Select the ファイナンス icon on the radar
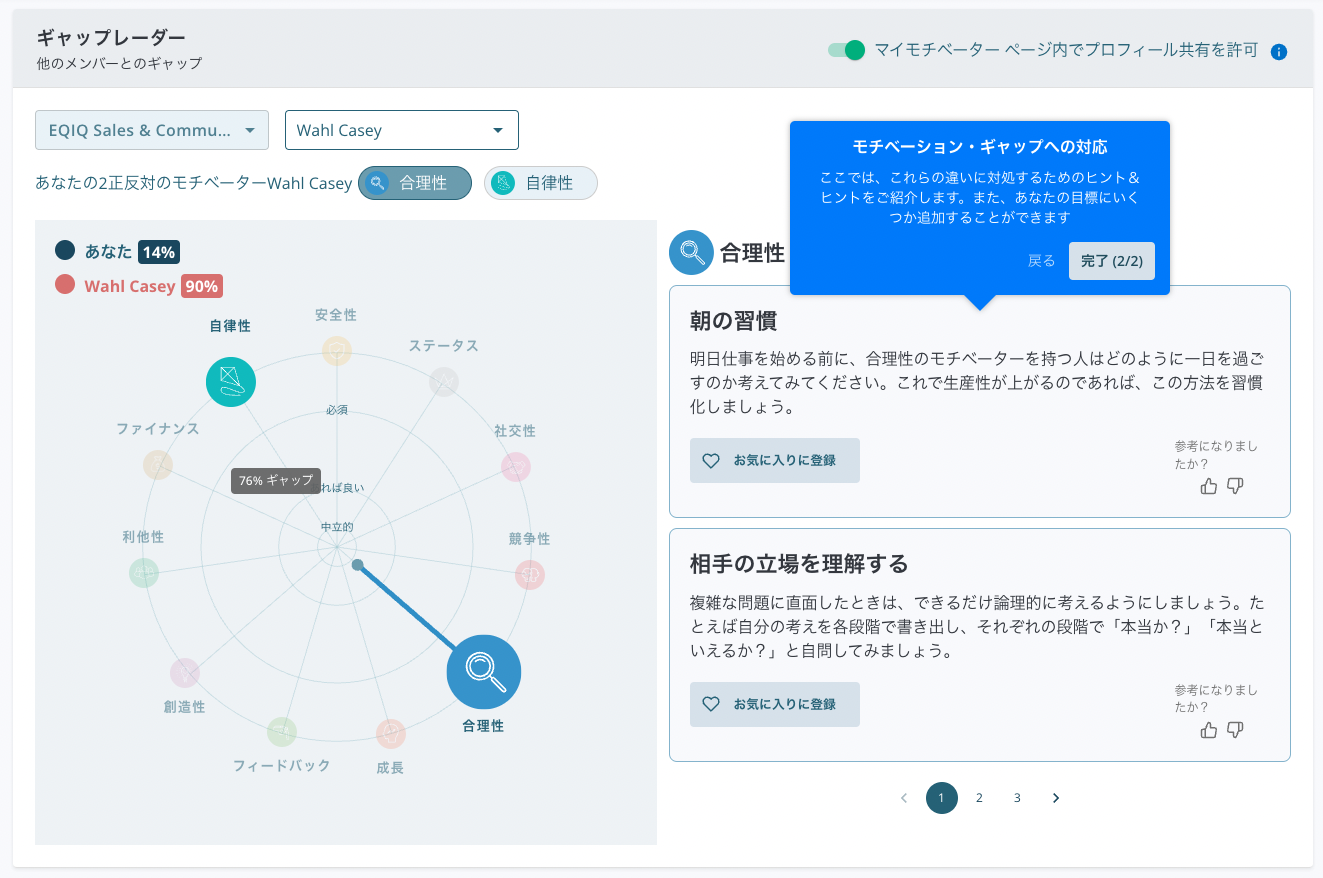This screenshot has width=1323, height=878. [158, 465]
